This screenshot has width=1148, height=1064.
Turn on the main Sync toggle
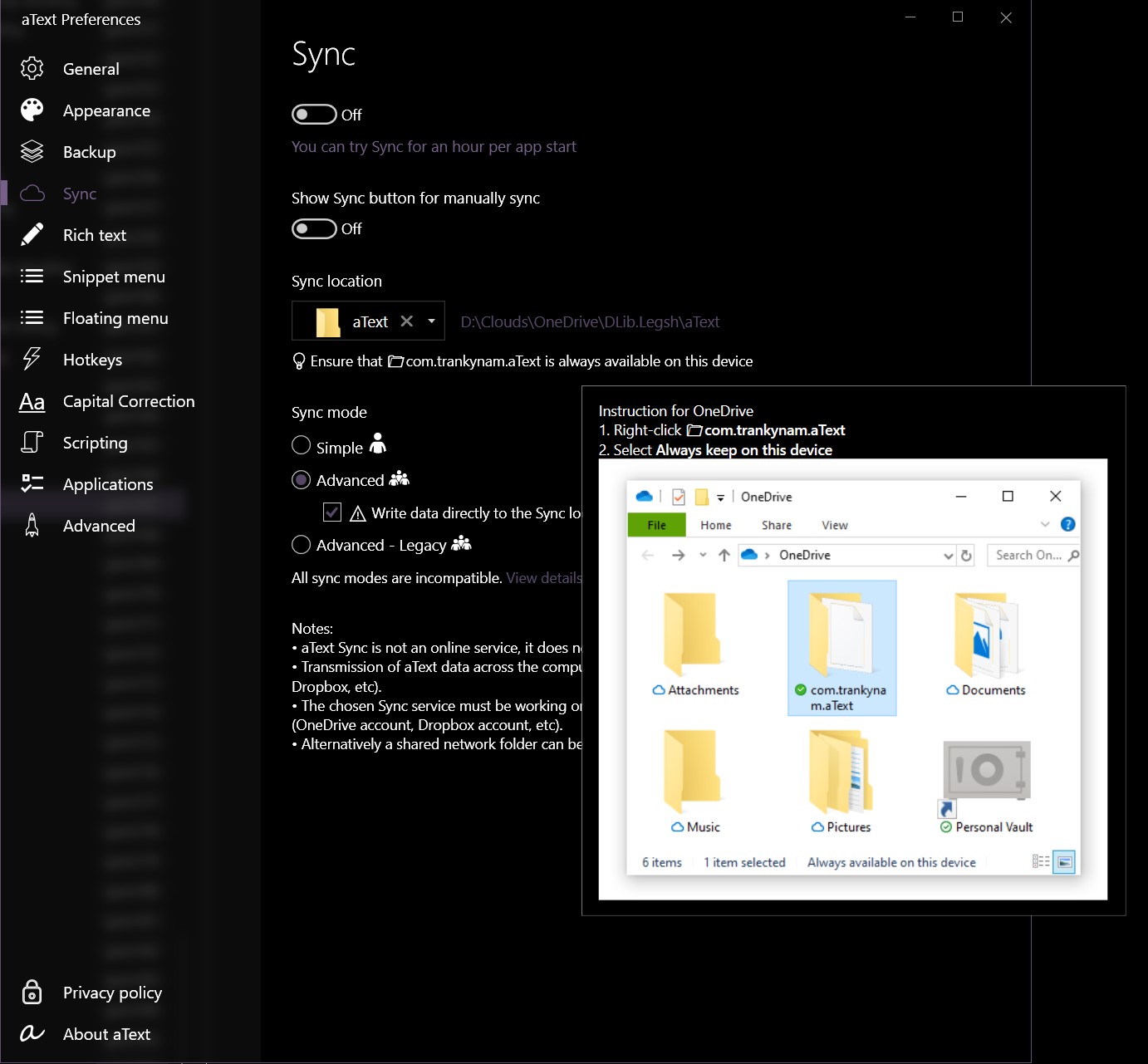point(313,115)
